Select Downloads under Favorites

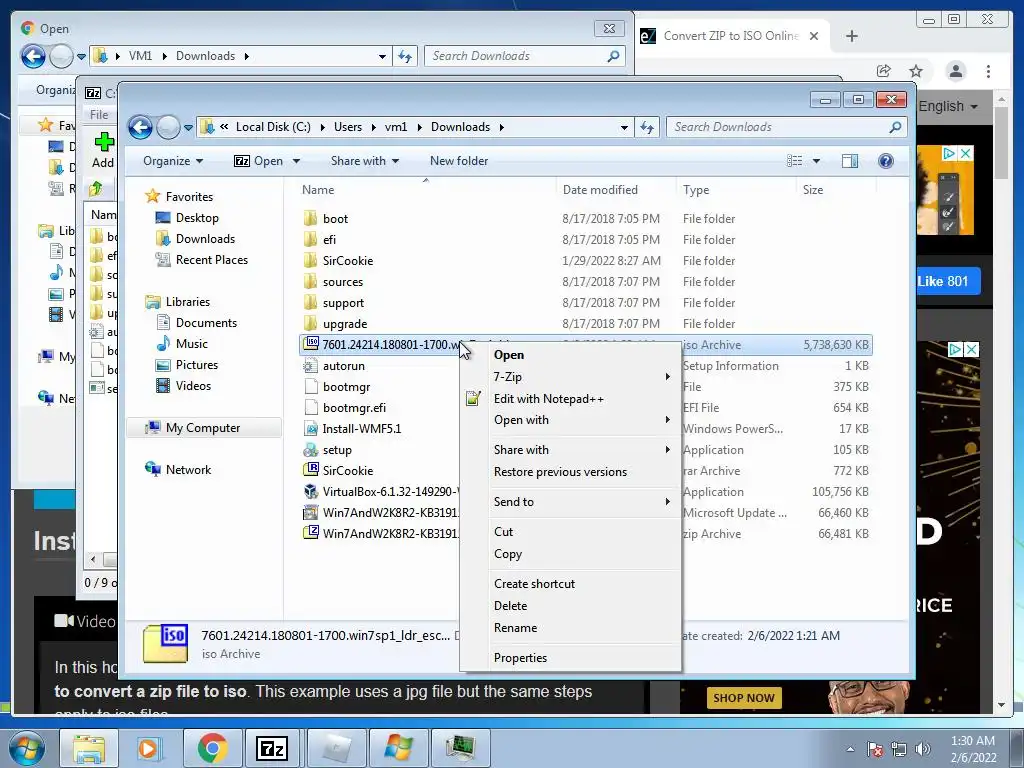click(x=195, y=239)
